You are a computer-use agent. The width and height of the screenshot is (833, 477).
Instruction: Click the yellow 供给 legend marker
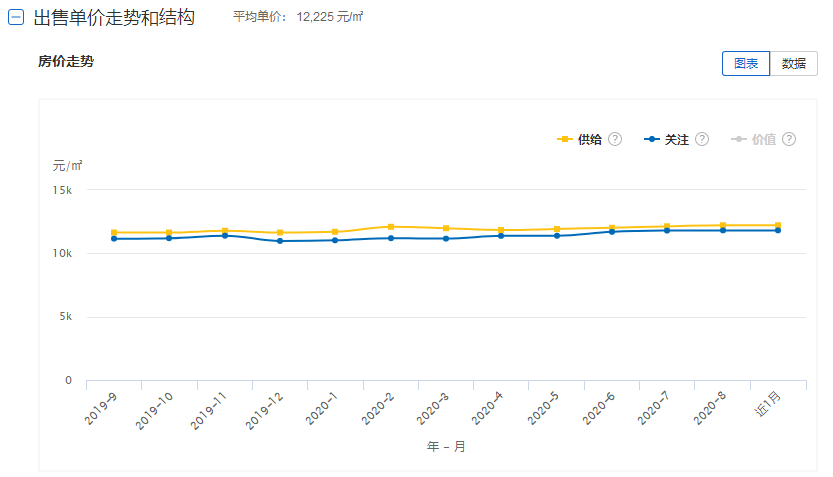click(565, 139)
